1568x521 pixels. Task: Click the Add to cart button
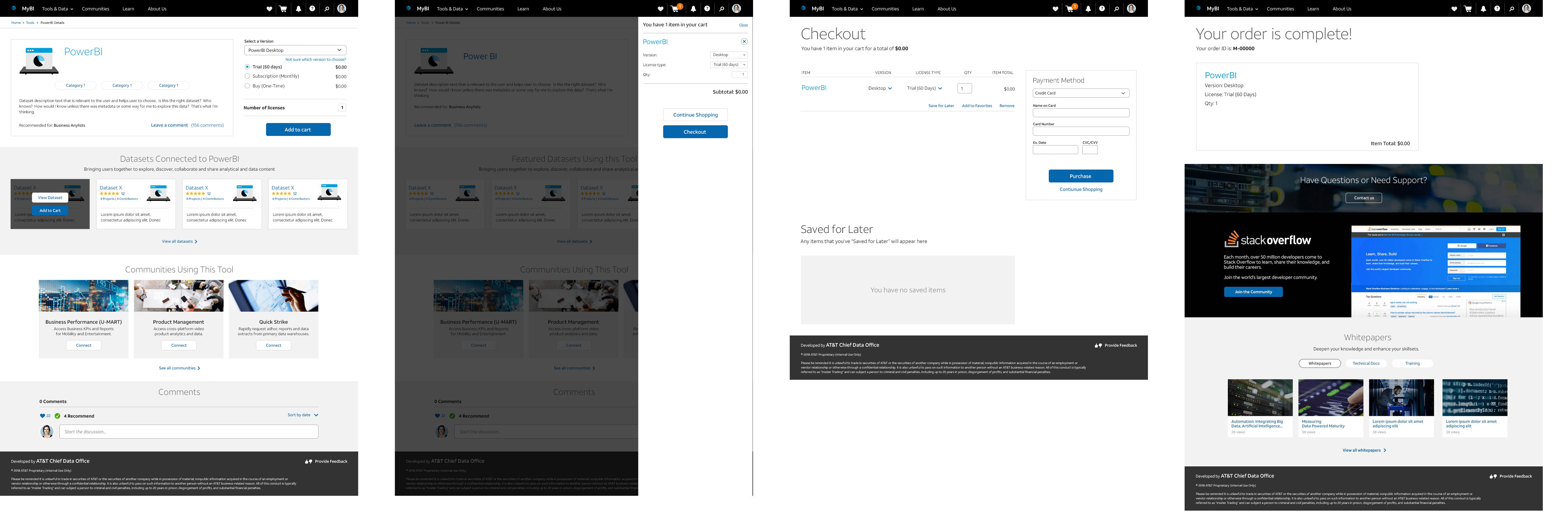point(298,129)
